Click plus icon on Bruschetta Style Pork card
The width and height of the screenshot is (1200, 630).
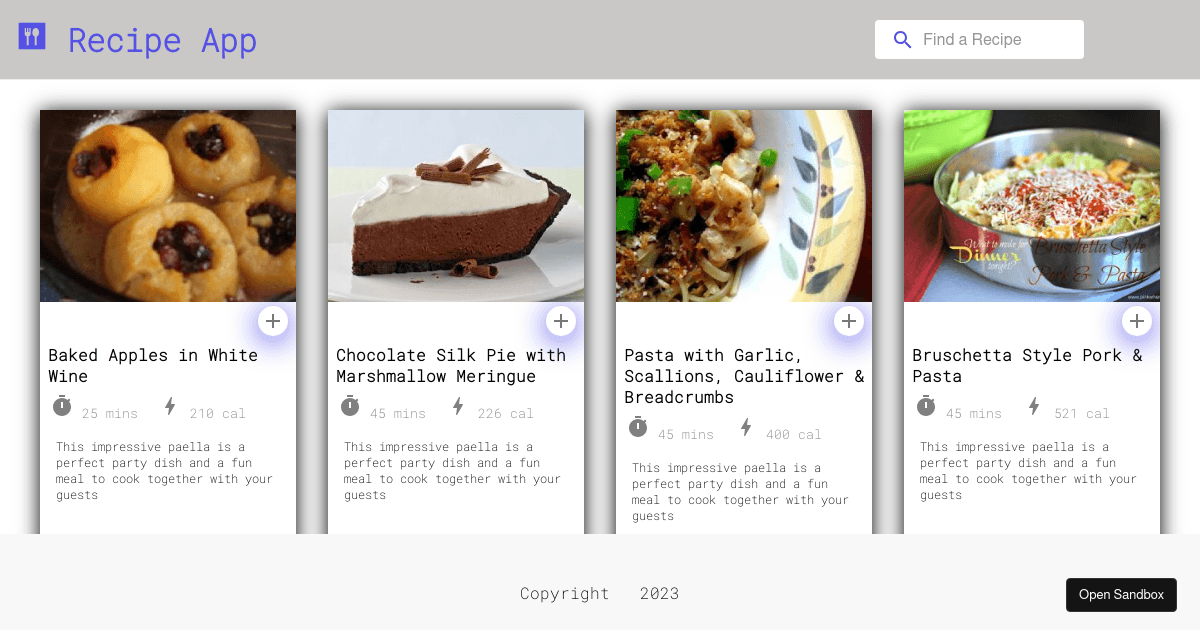click(1137, 321)
